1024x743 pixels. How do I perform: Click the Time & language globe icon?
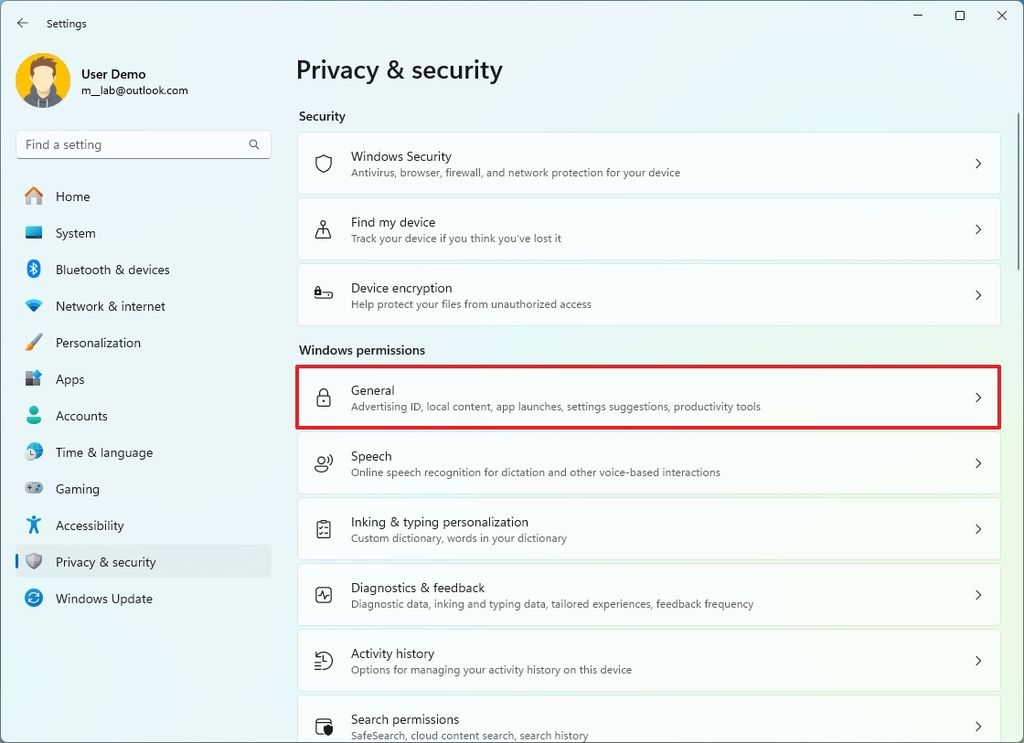pyautogui.click(x=34, y=452)
